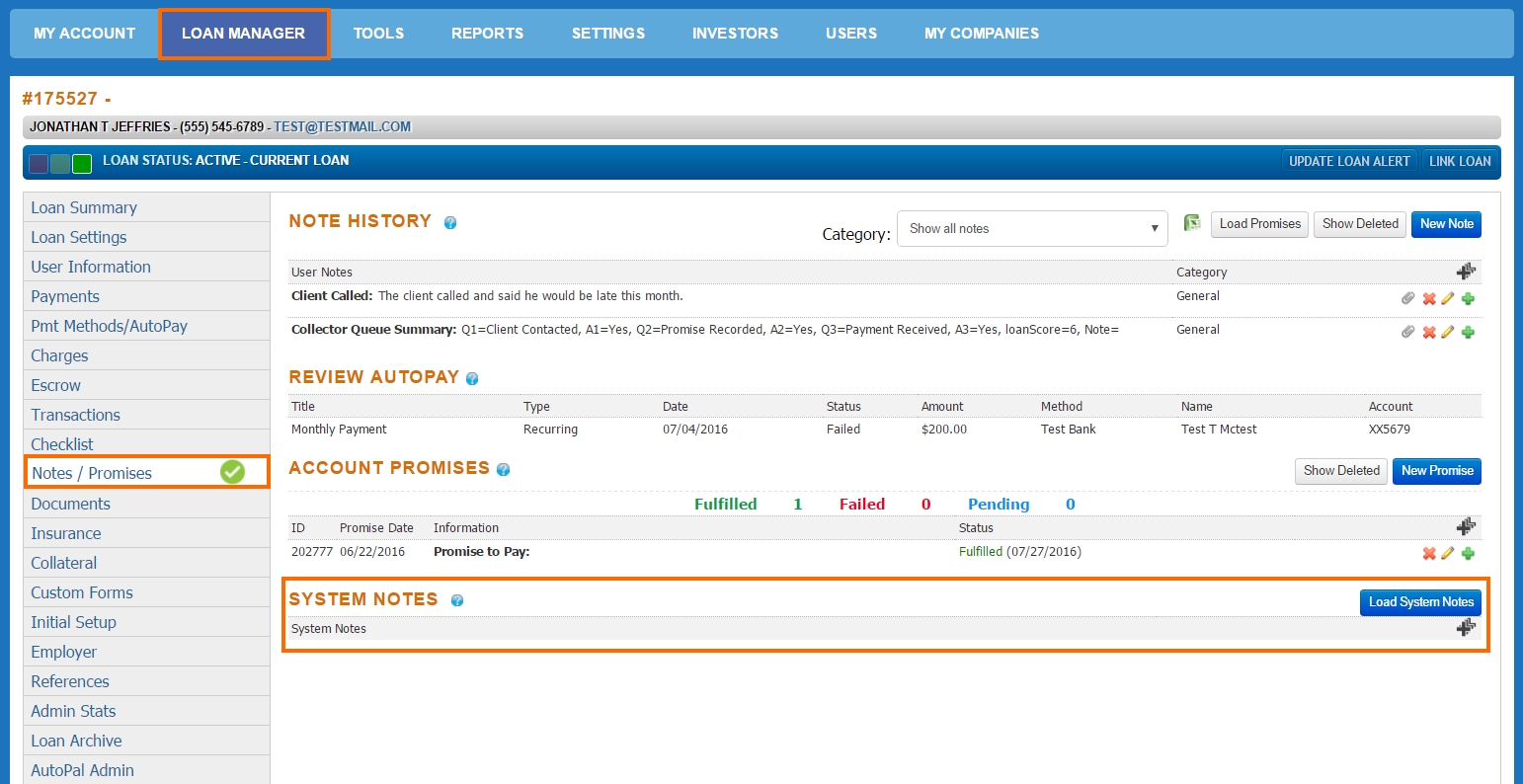The width and height of the screenshot is (1523, 784).
Task: Open Loan Settings in the sidebar
Action: click(x=146, y=237)
